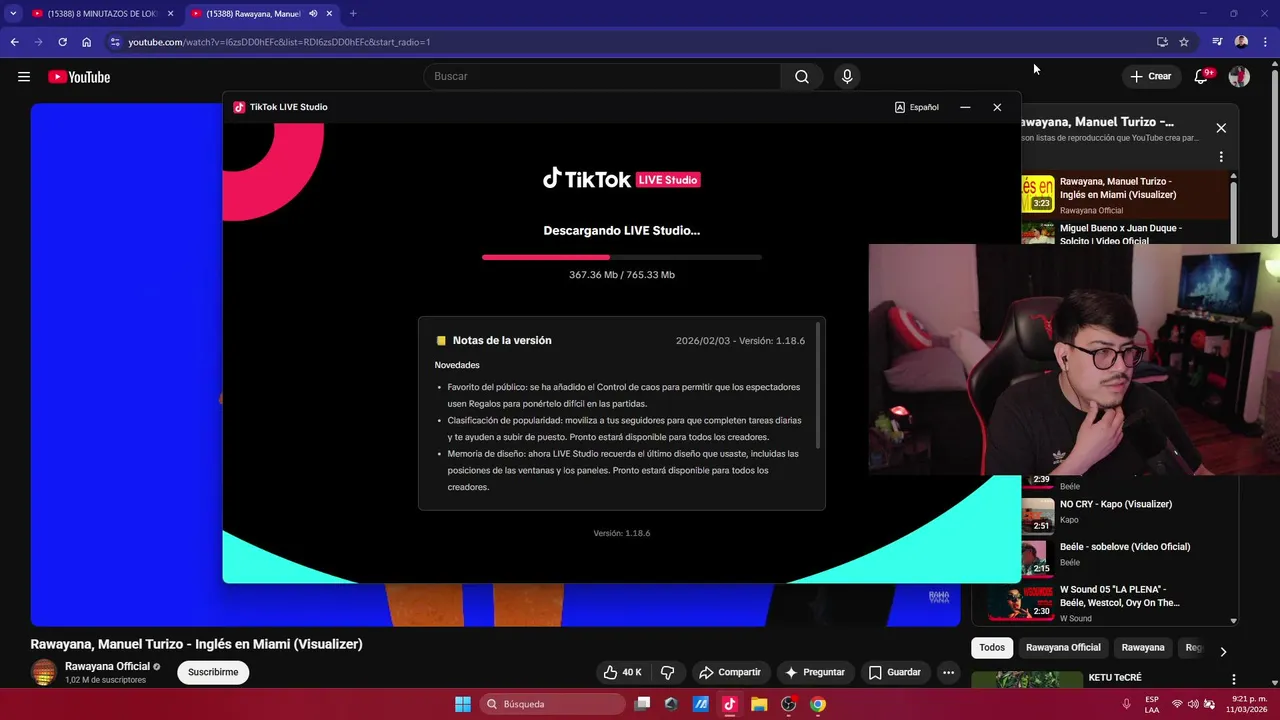This screenshot has height=720, width=1280.
Task: Open Windows Start menu
Action: tap(463, 704)
